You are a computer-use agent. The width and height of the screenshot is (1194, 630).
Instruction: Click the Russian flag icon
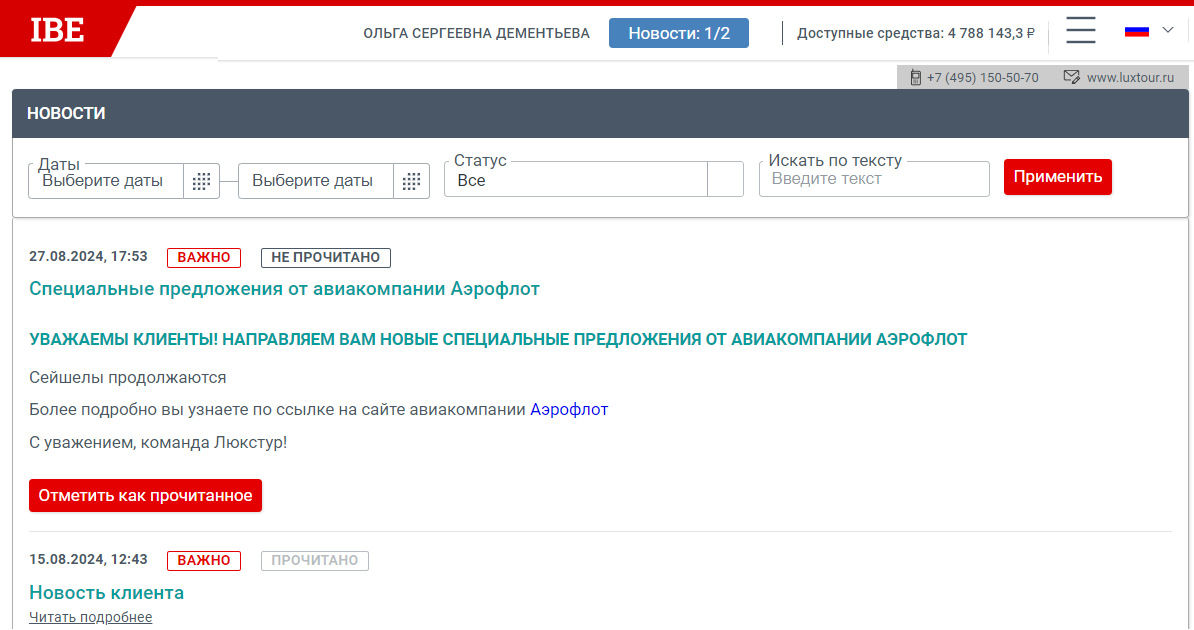coord(1136,31)
